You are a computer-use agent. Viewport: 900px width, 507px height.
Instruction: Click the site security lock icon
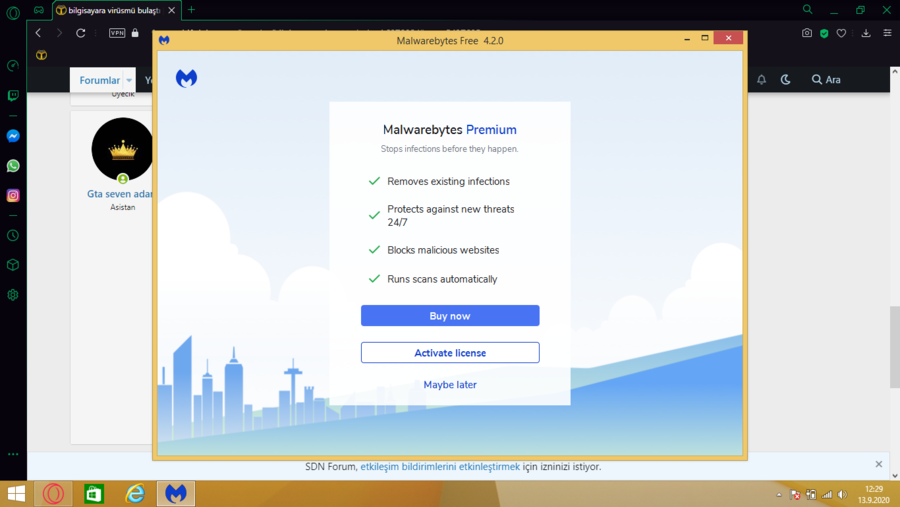click(135, 33)
